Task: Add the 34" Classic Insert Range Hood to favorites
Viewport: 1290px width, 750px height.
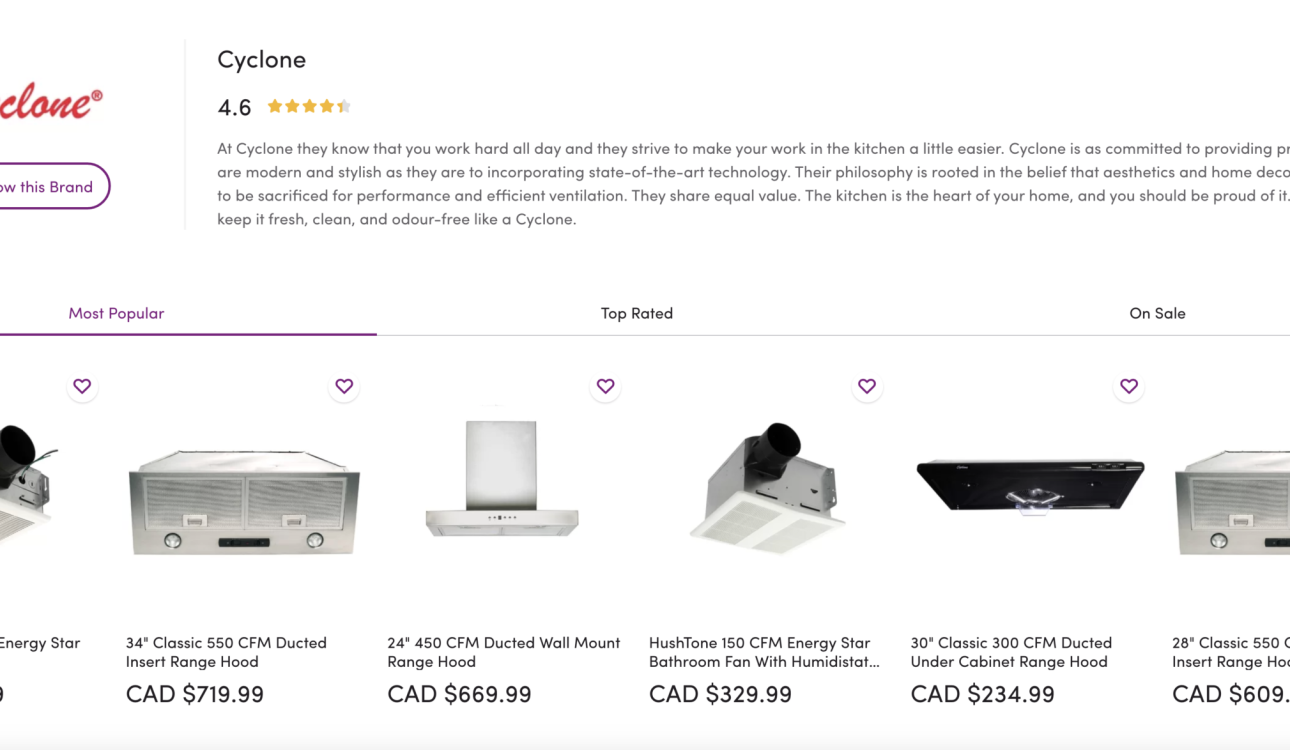Action: pyautogui.click(x=344, y=386)
